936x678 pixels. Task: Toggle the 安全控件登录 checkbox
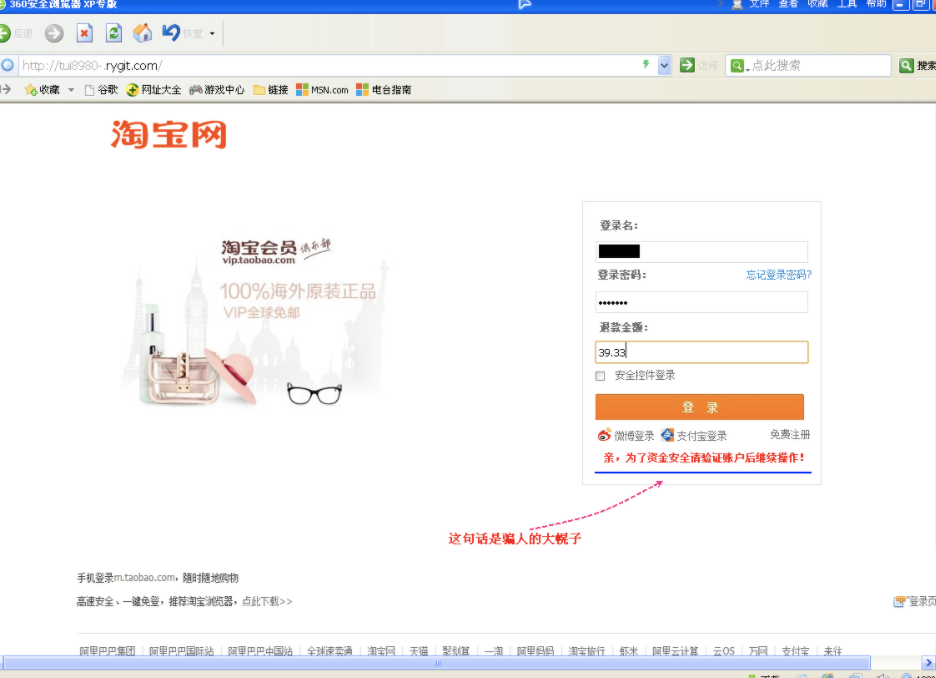point(600,376)
